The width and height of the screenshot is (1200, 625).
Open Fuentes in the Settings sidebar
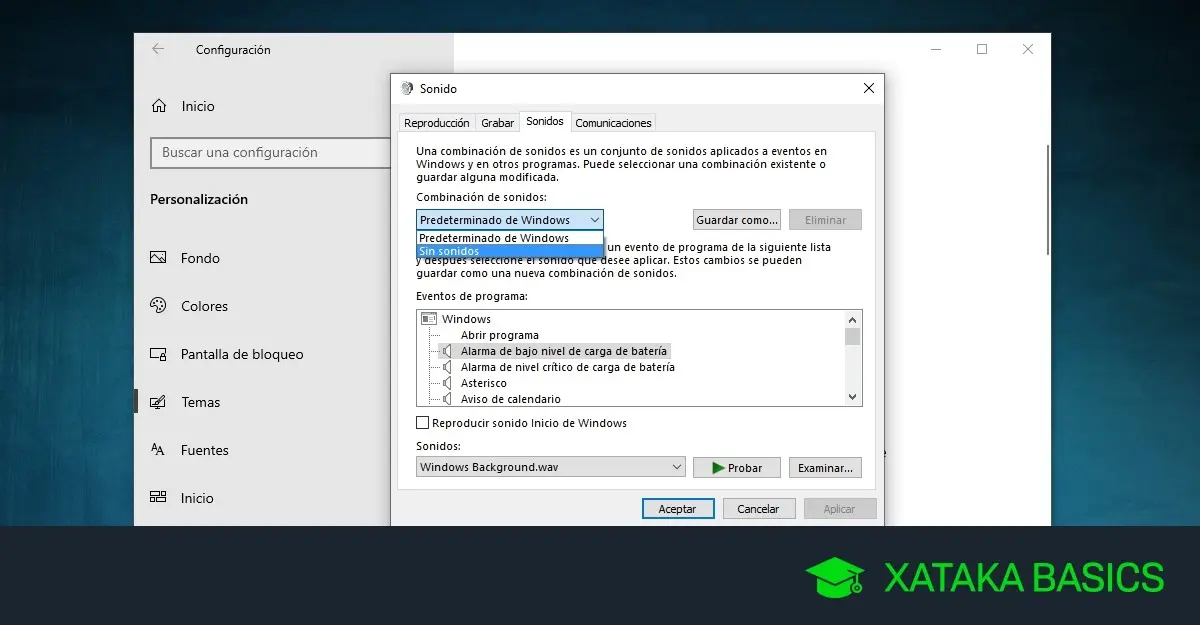(204, 450)
